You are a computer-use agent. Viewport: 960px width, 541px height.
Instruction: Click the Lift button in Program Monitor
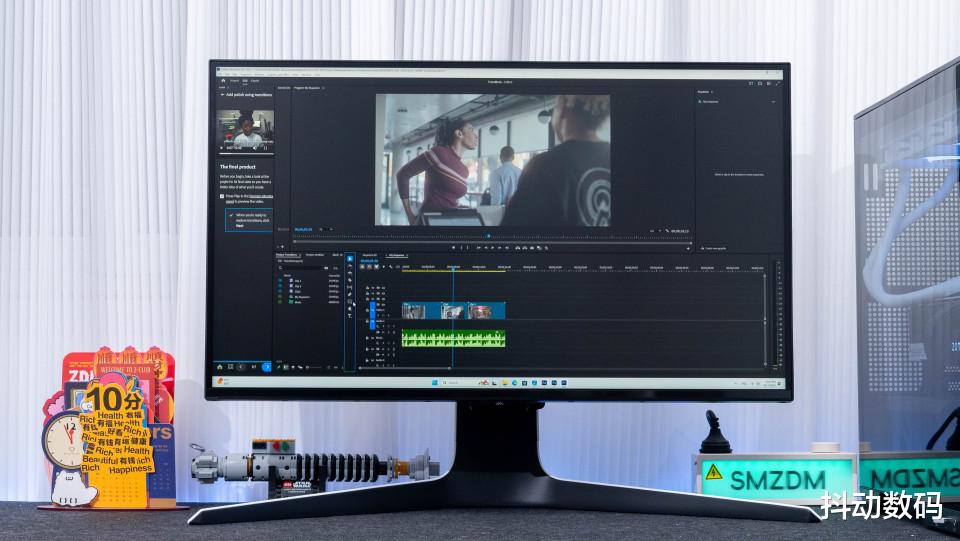coord(517,247)
